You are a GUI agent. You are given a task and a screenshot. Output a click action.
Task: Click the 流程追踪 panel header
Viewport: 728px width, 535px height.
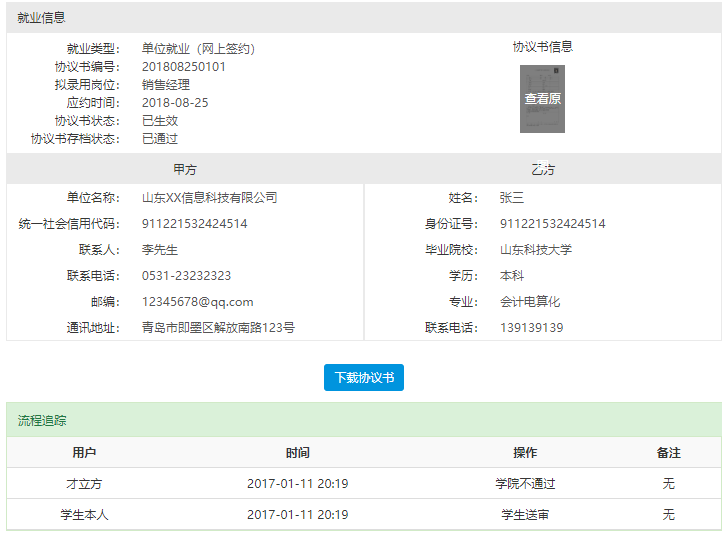(42, 421)
